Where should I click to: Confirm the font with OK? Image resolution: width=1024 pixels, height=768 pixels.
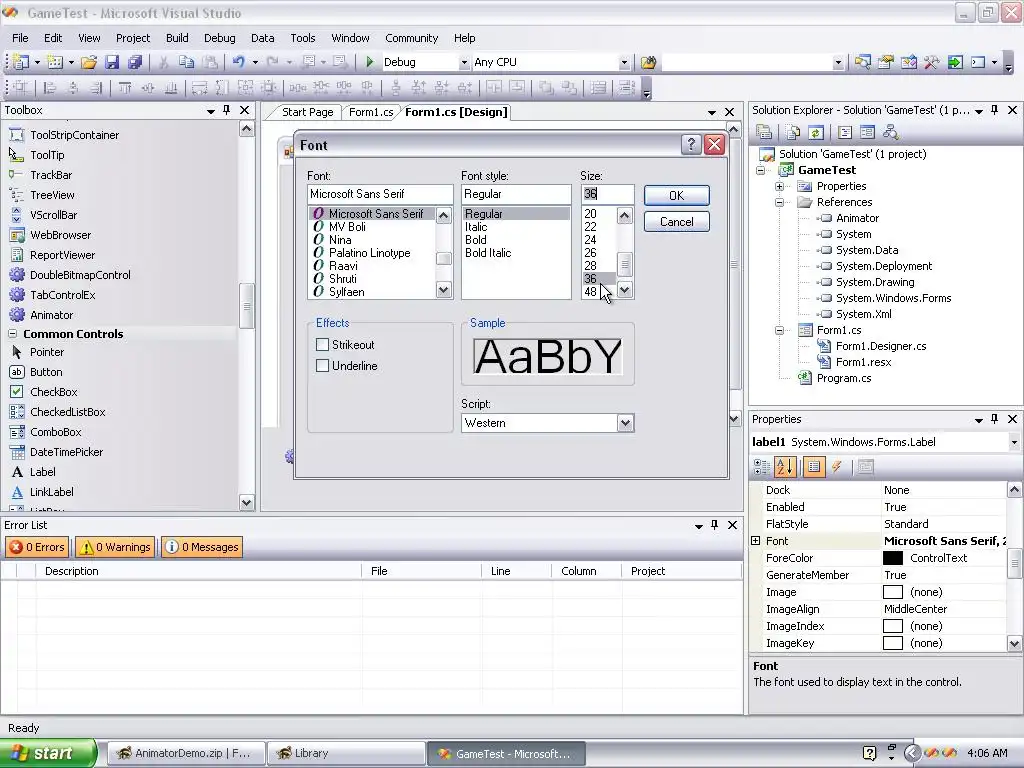[x=677, y=195]
